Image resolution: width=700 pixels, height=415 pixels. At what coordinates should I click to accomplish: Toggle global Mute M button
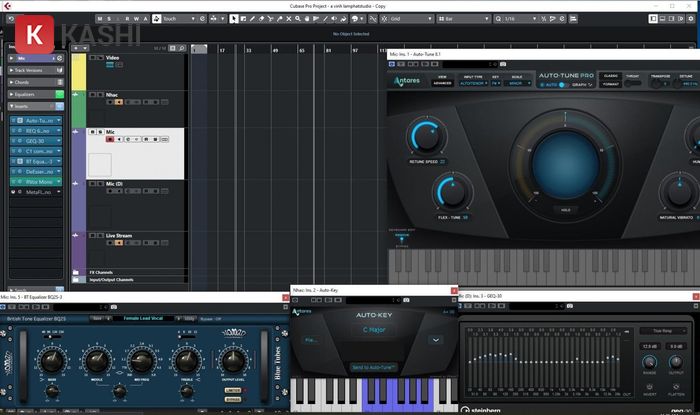point(100,19)
